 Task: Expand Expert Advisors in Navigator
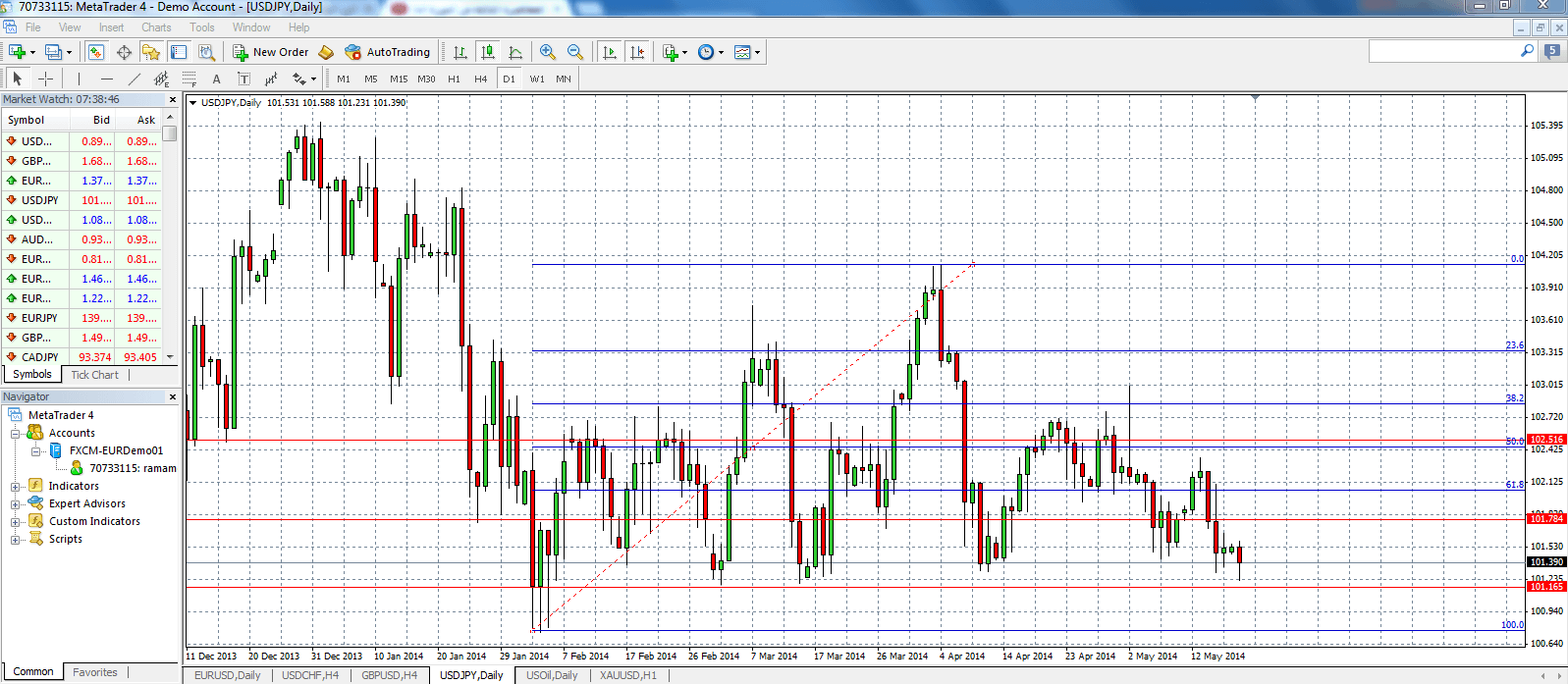click(16, 503)
